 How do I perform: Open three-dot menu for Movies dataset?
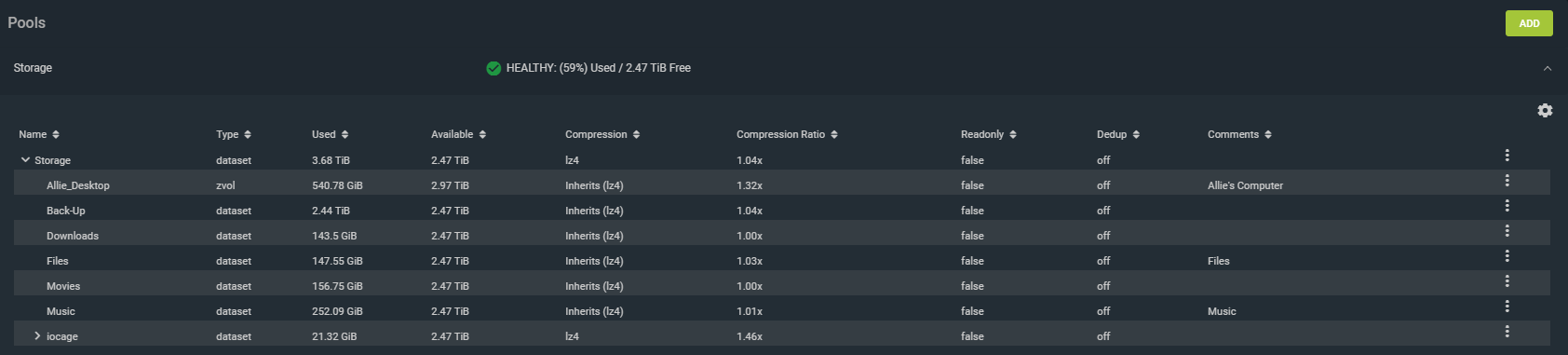[x=1507, y=281]
